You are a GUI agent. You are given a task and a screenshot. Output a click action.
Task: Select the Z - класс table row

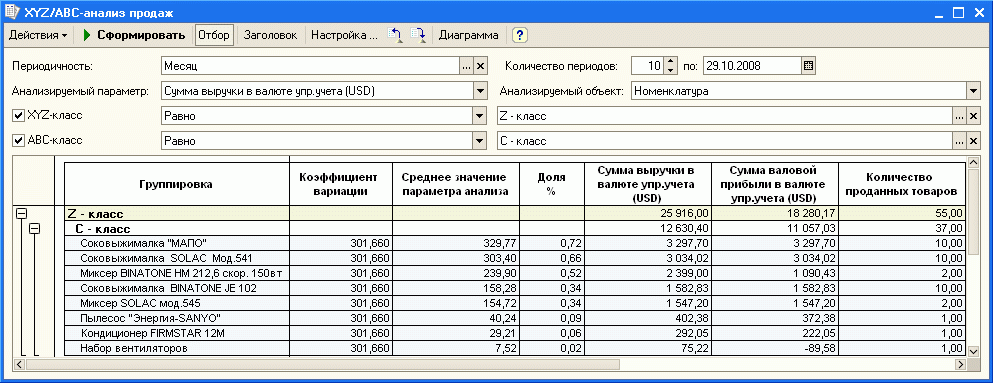pyautogui.click(x=515, y=214)
